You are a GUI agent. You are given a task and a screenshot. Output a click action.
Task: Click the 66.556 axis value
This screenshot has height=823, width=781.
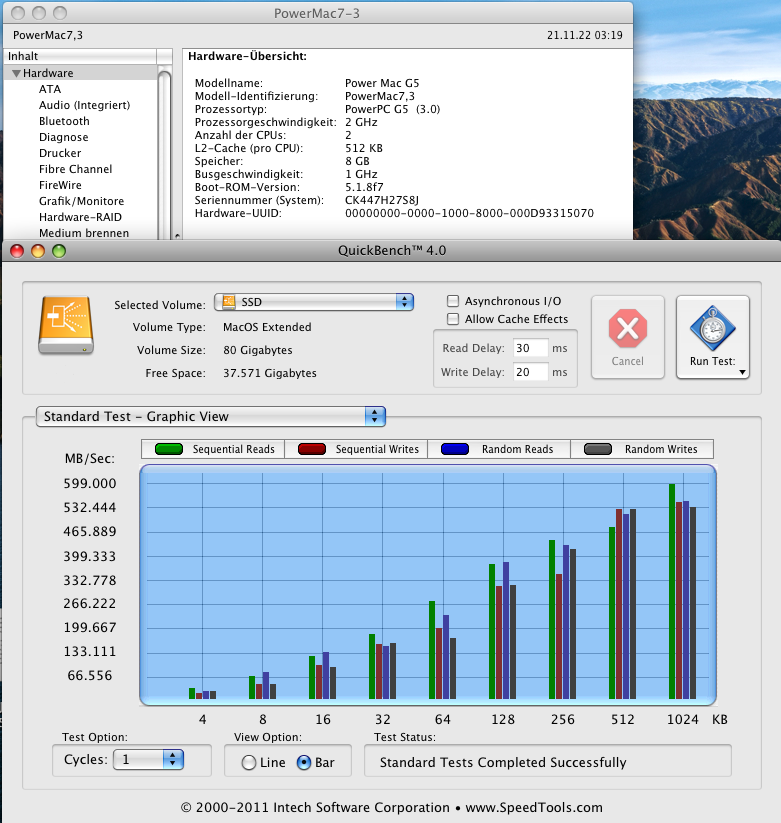point(90,676)
